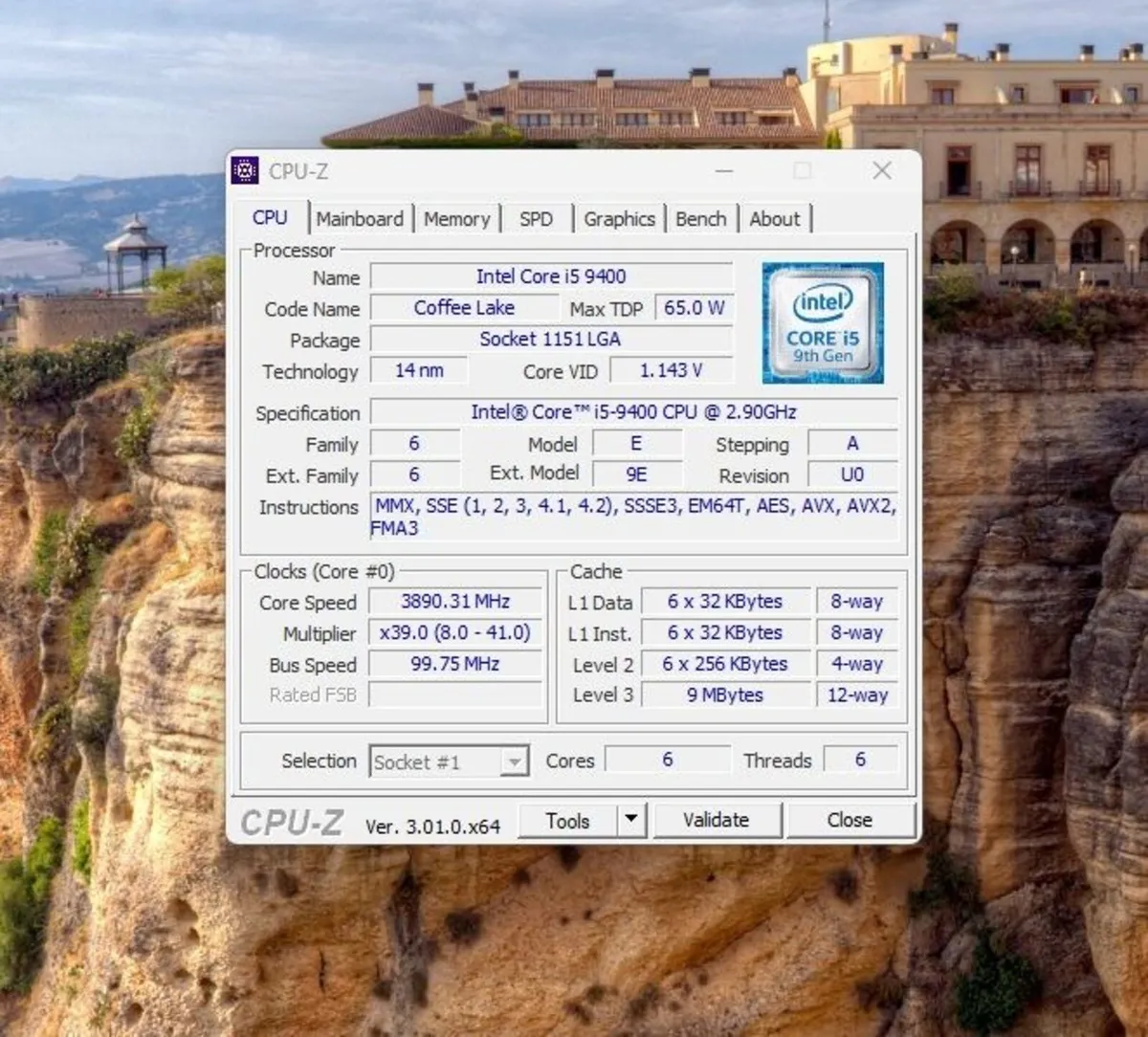The image size is (1148, 1037).
Task: Click the L1 Inst. '8-way' associativity
Action: point(857,633)
